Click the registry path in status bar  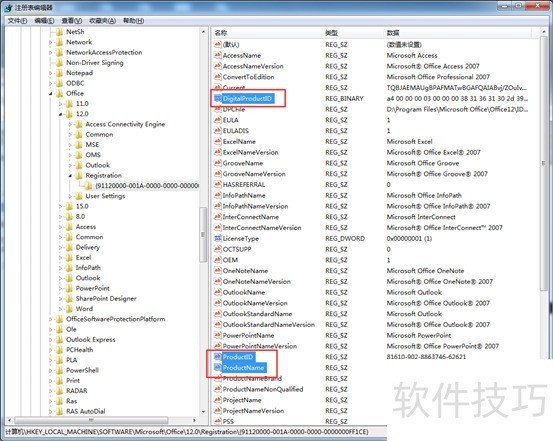(187, 432)
